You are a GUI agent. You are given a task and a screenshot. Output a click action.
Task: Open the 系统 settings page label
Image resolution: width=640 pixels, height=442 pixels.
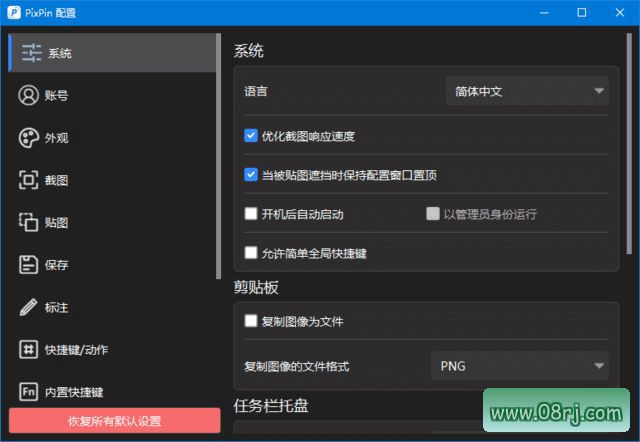[x=60, y=53]
